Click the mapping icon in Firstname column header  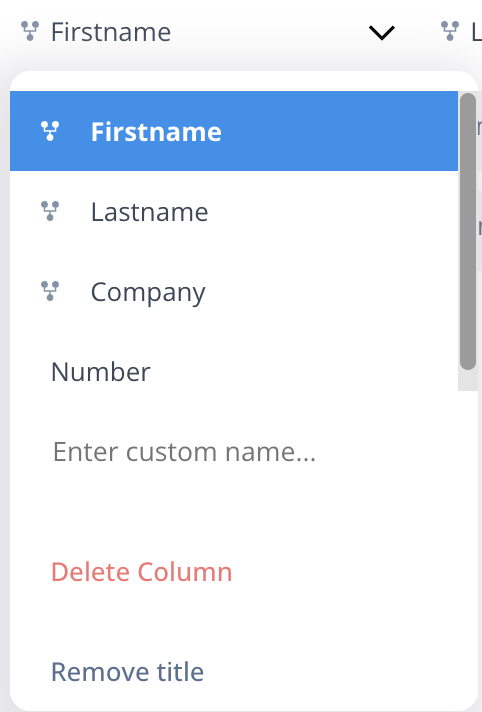(x=30, y=31)
